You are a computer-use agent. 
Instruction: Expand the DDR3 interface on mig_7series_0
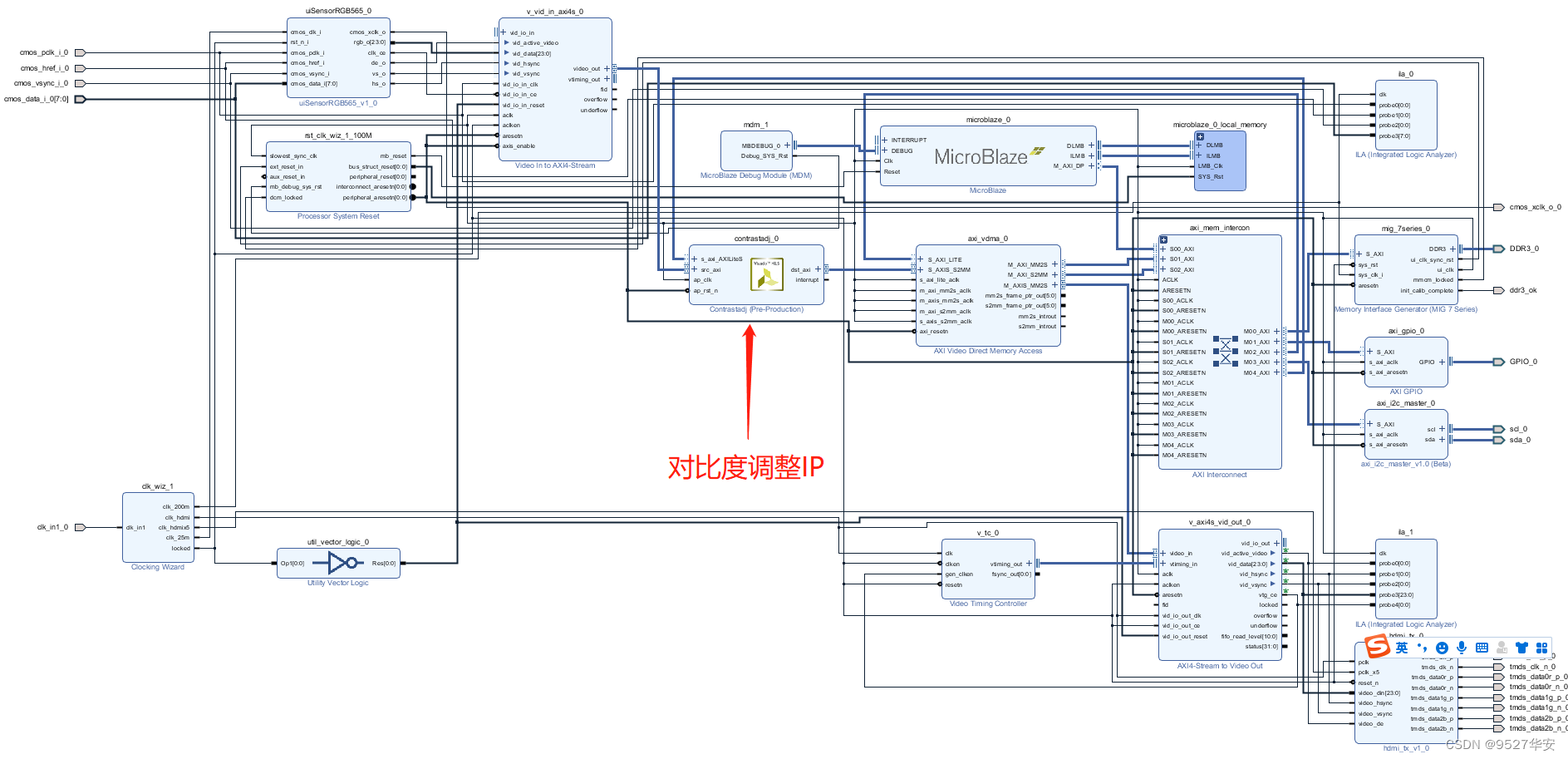1453,249
